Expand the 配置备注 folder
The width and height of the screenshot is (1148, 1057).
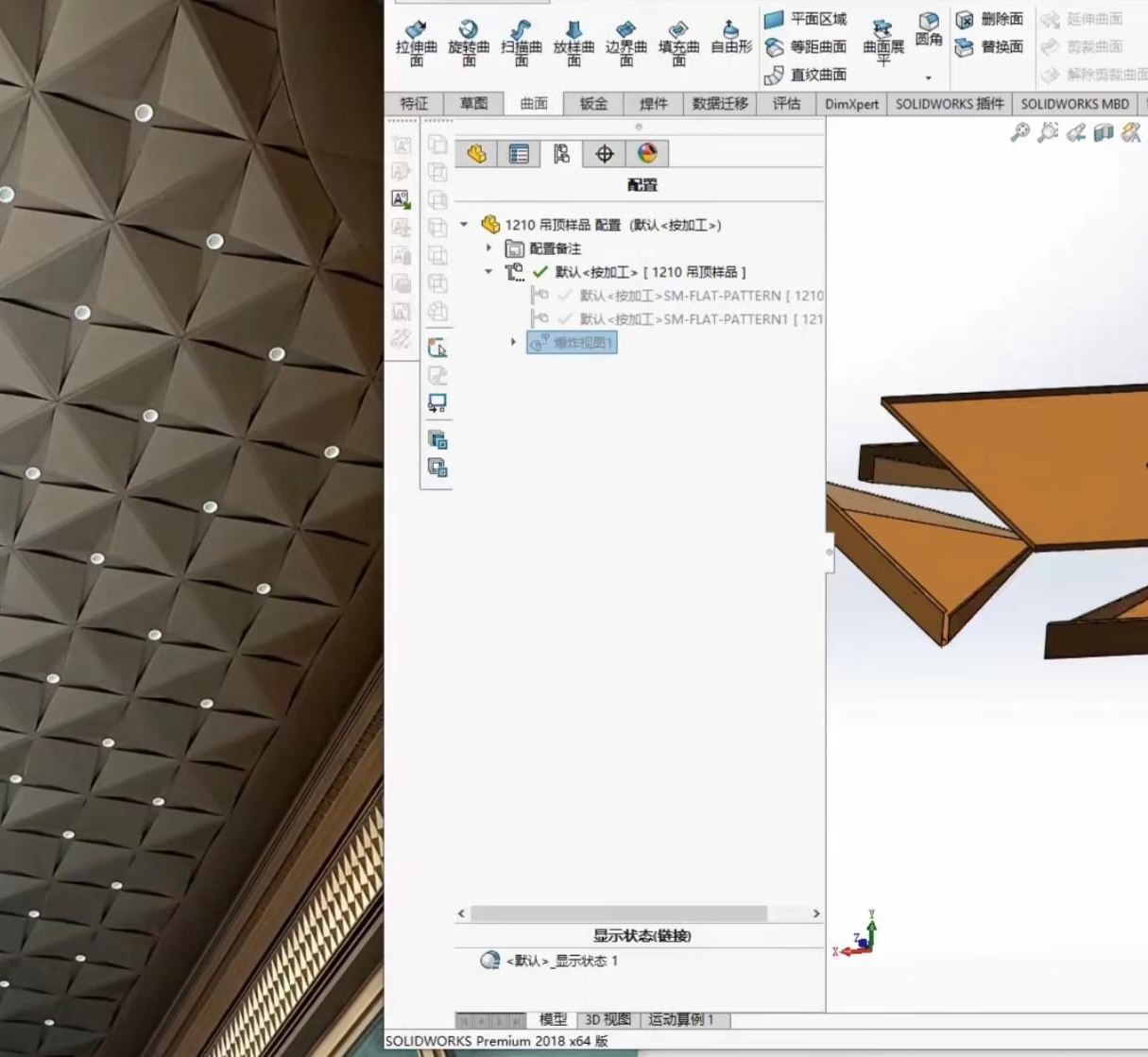[x=488, y=248]
